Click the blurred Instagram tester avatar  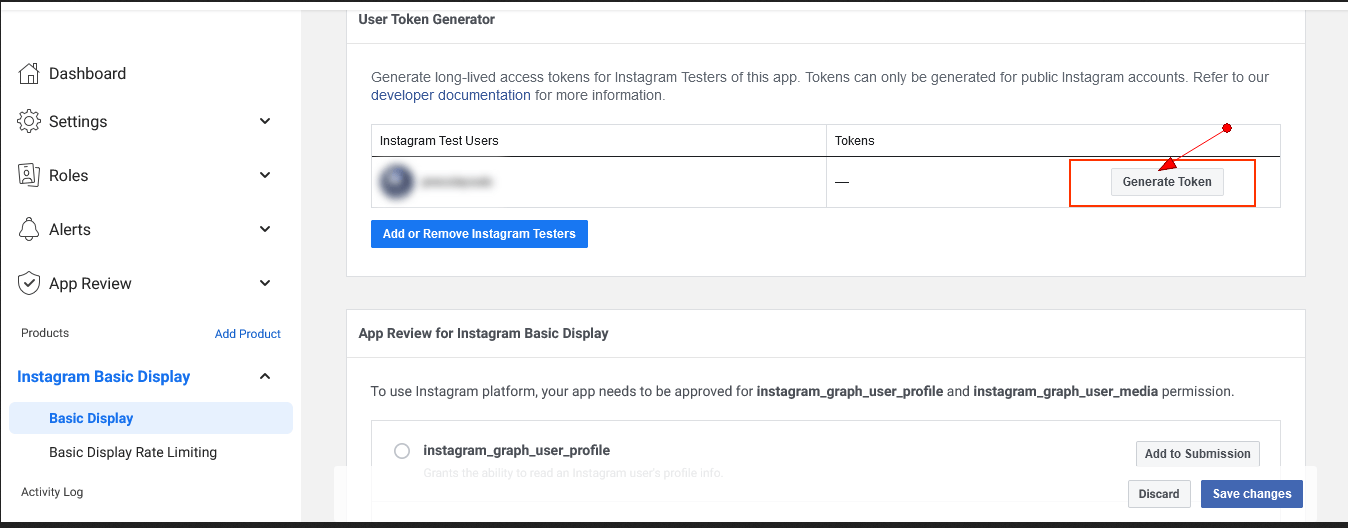click(x=398, y=182)
